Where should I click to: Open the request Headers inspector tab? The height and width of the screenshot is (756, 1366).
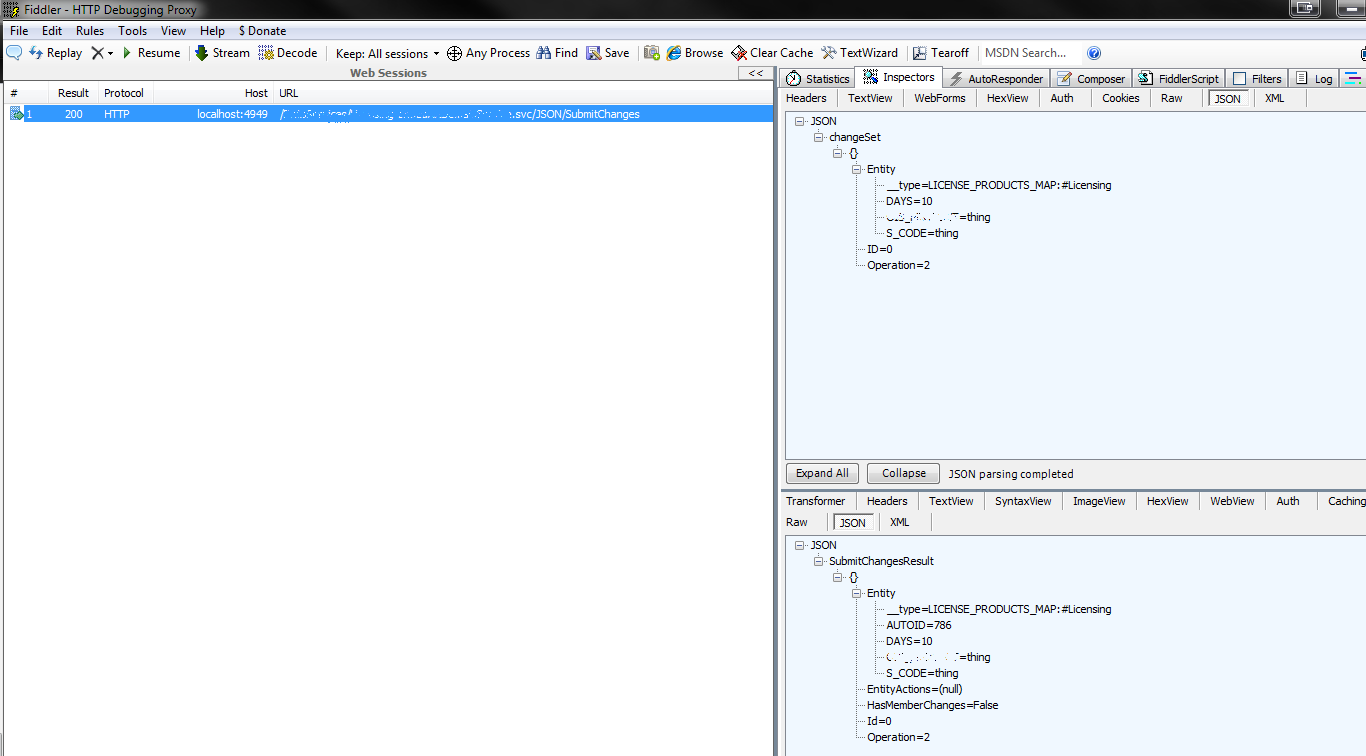point(807,98)
